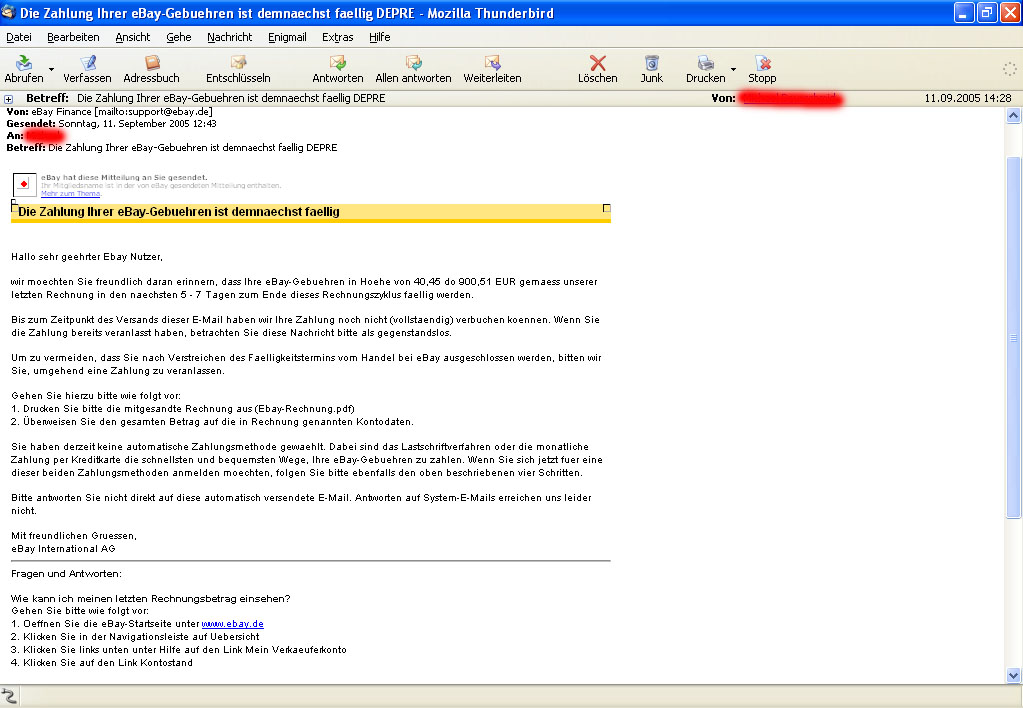Expand the Betreff header details
1023x708 pixels.
8,99
